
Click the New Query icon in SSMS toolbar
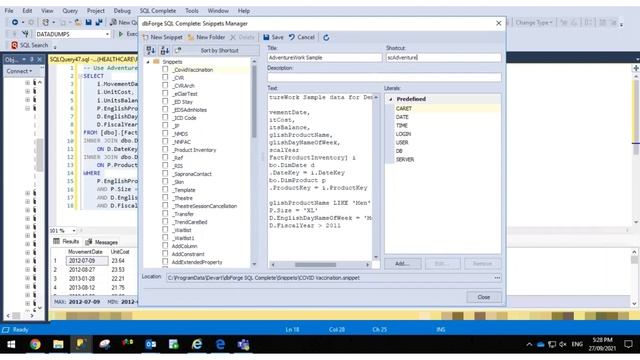click(113, 22)
